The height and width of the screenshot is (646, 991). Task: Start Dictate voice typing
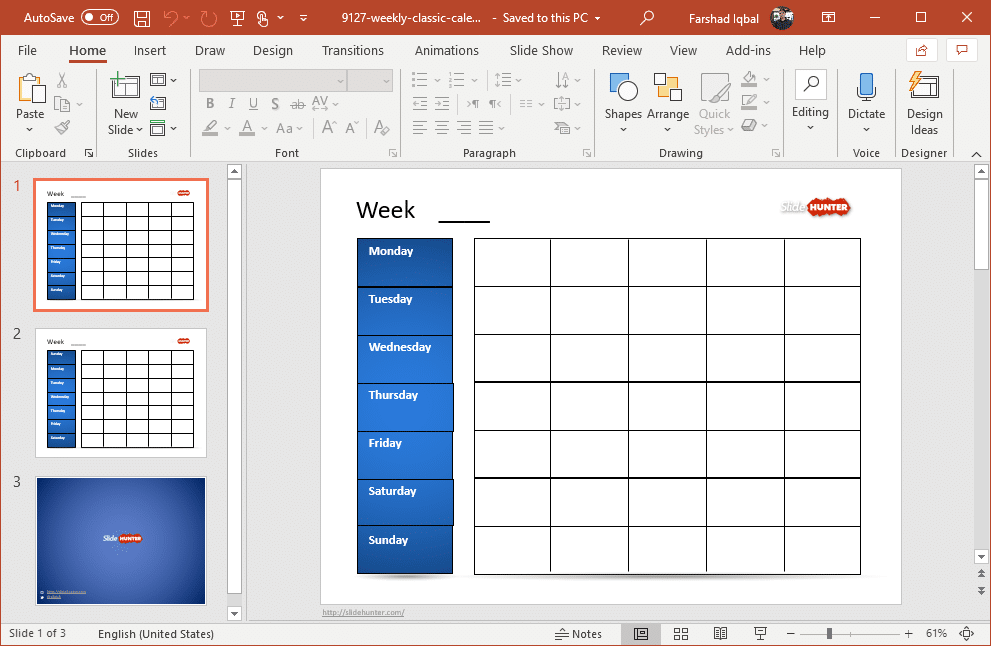coord(866,101)
